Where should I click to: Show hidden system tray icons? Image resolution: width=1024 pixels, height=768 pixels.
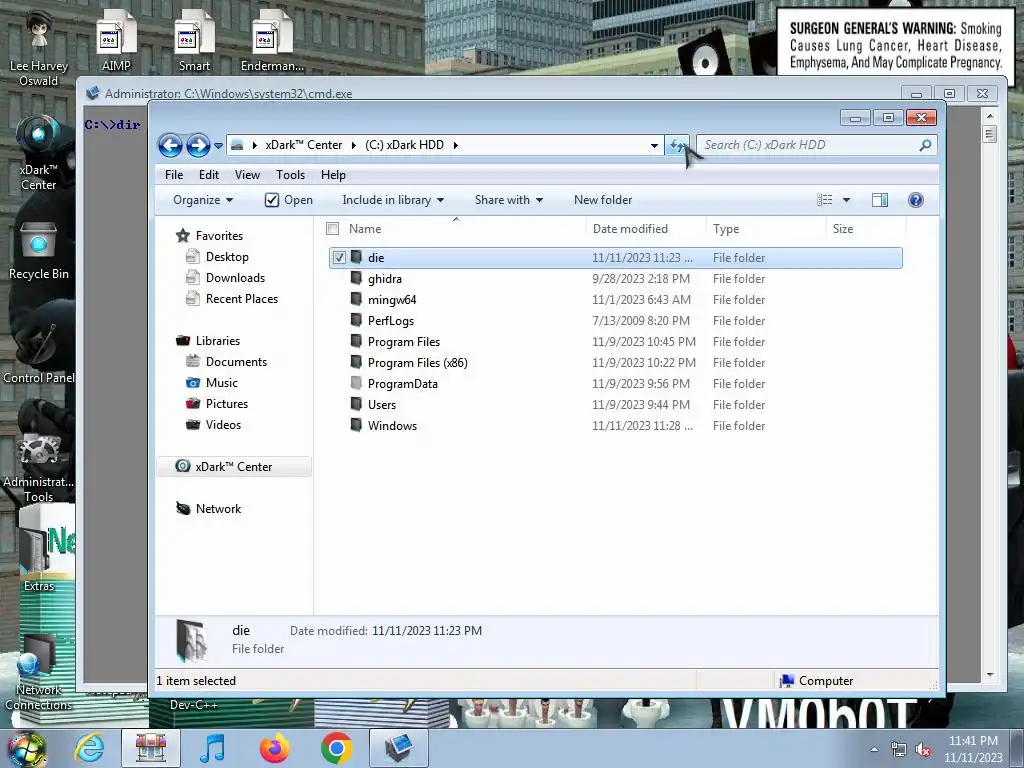(874, 749)
